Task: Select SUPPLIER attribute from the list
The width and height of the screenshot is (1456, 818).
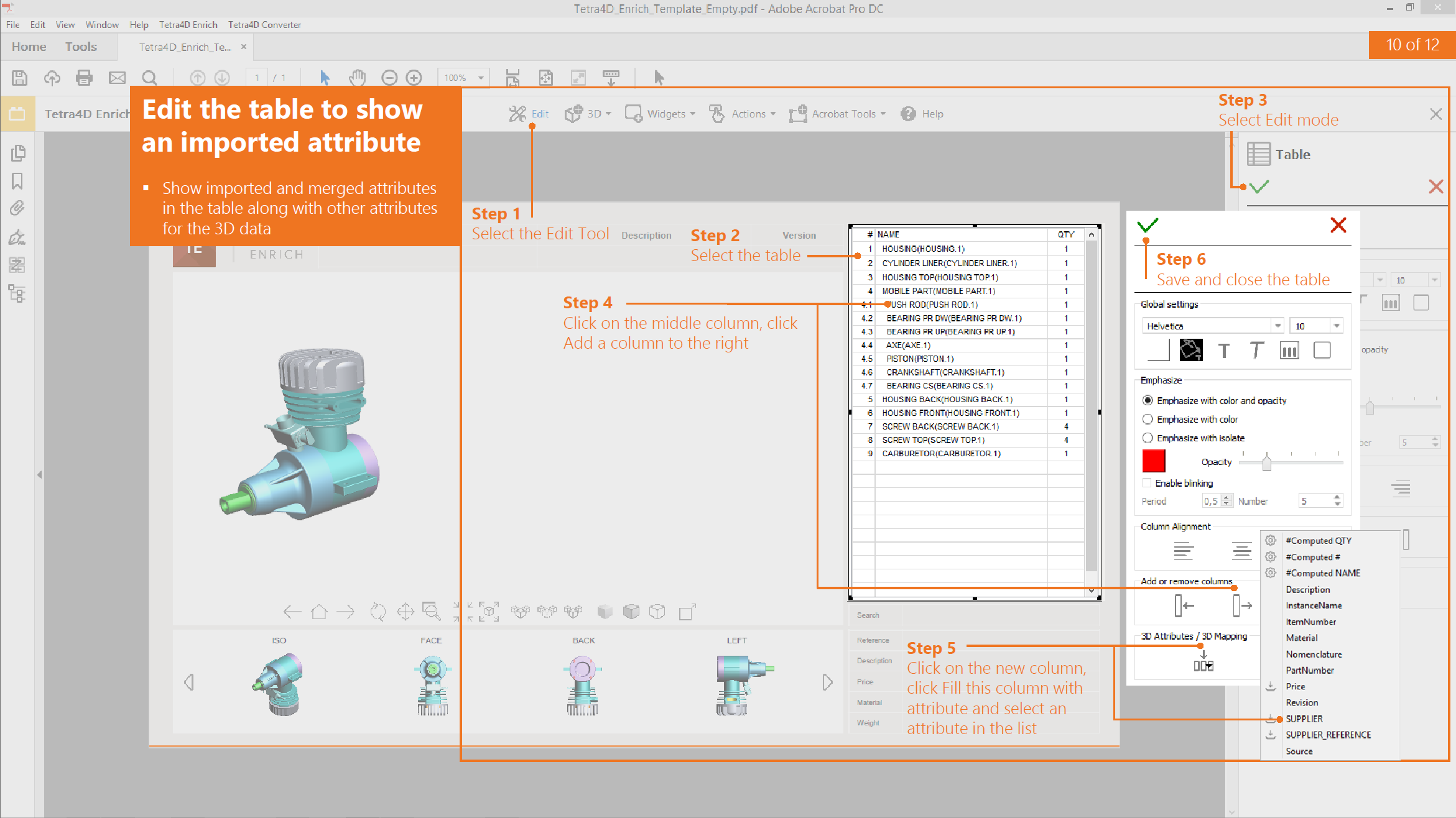Action: coord(1304,719)
